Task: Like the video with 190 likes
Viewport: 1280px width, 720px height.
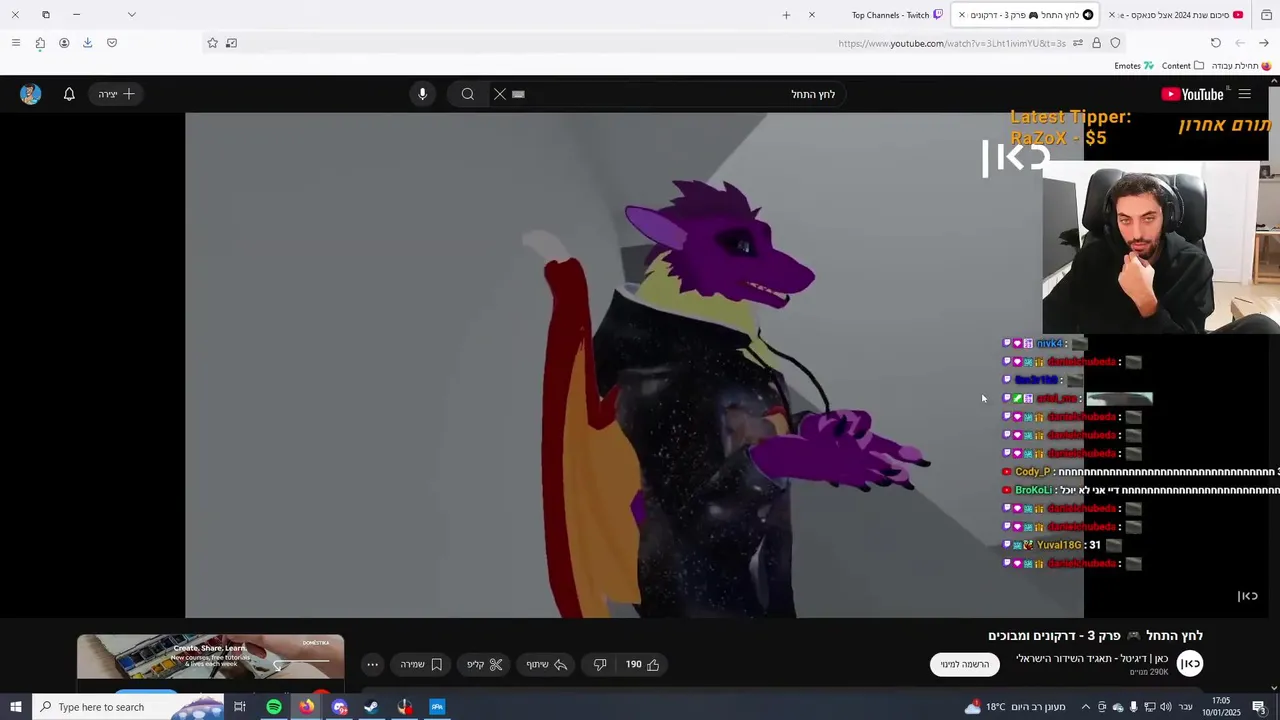Action: [x=643, y=664]
